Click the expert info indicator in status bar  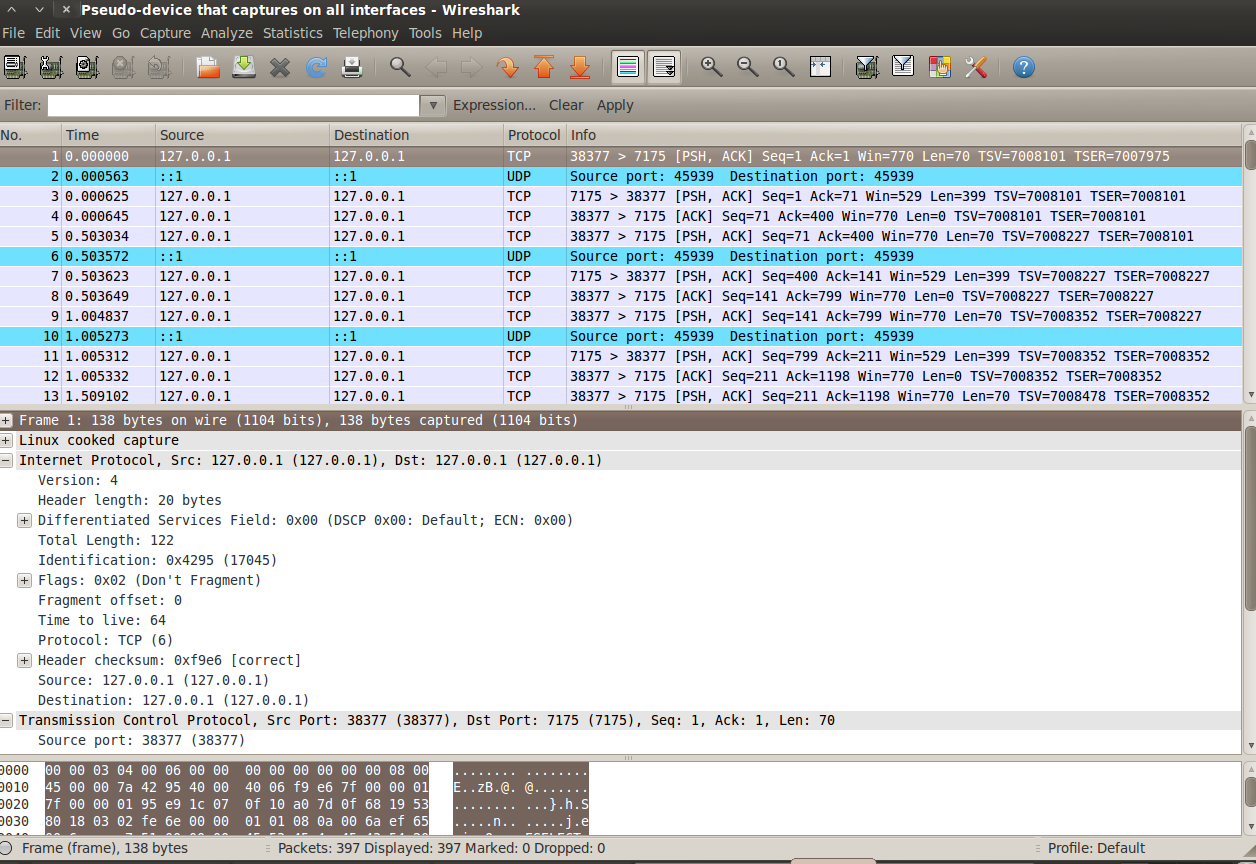[6, 848]
